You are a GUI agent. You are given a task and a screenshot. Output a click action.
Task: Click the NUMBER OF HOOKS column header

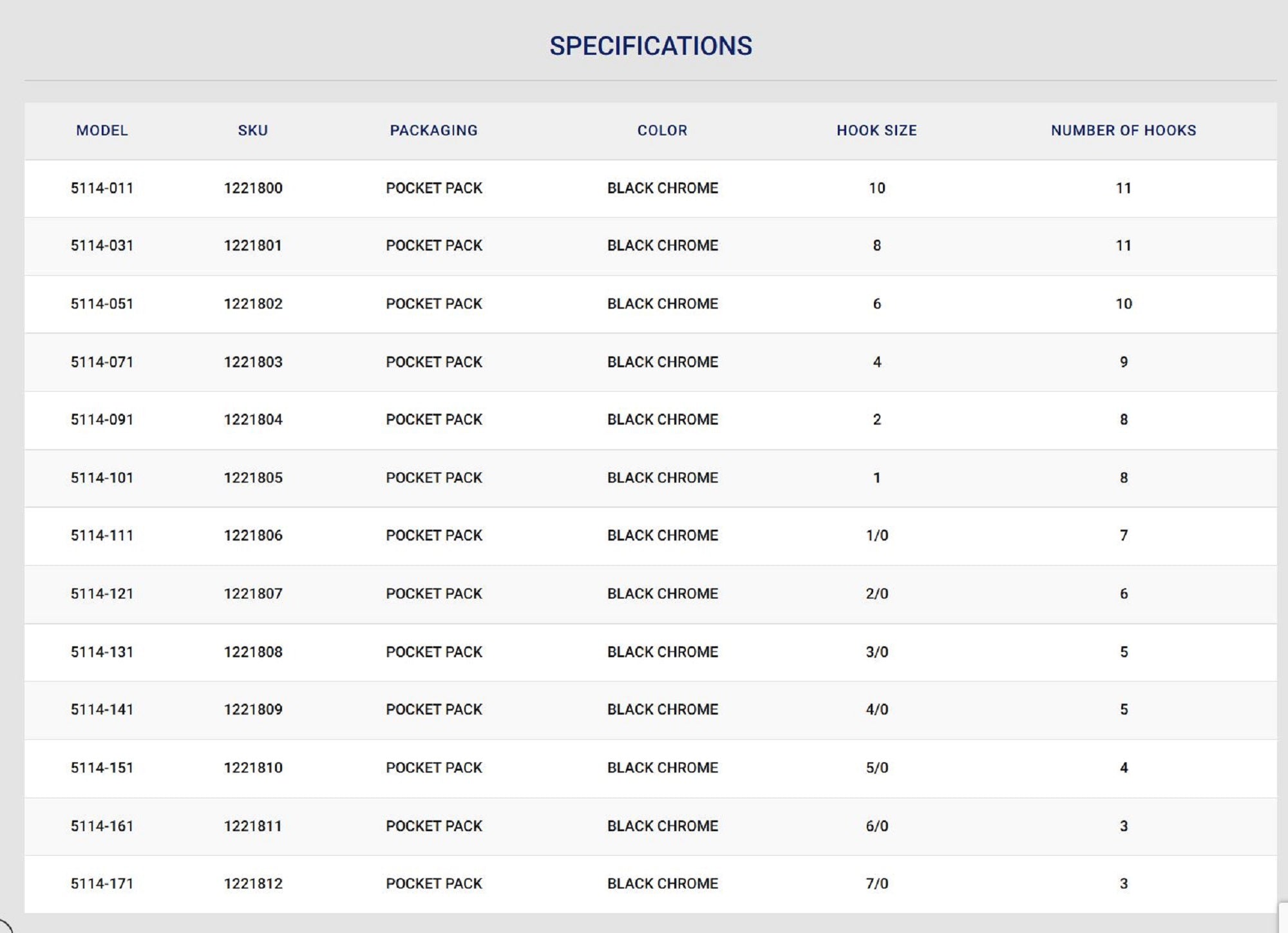[1123, 130]
